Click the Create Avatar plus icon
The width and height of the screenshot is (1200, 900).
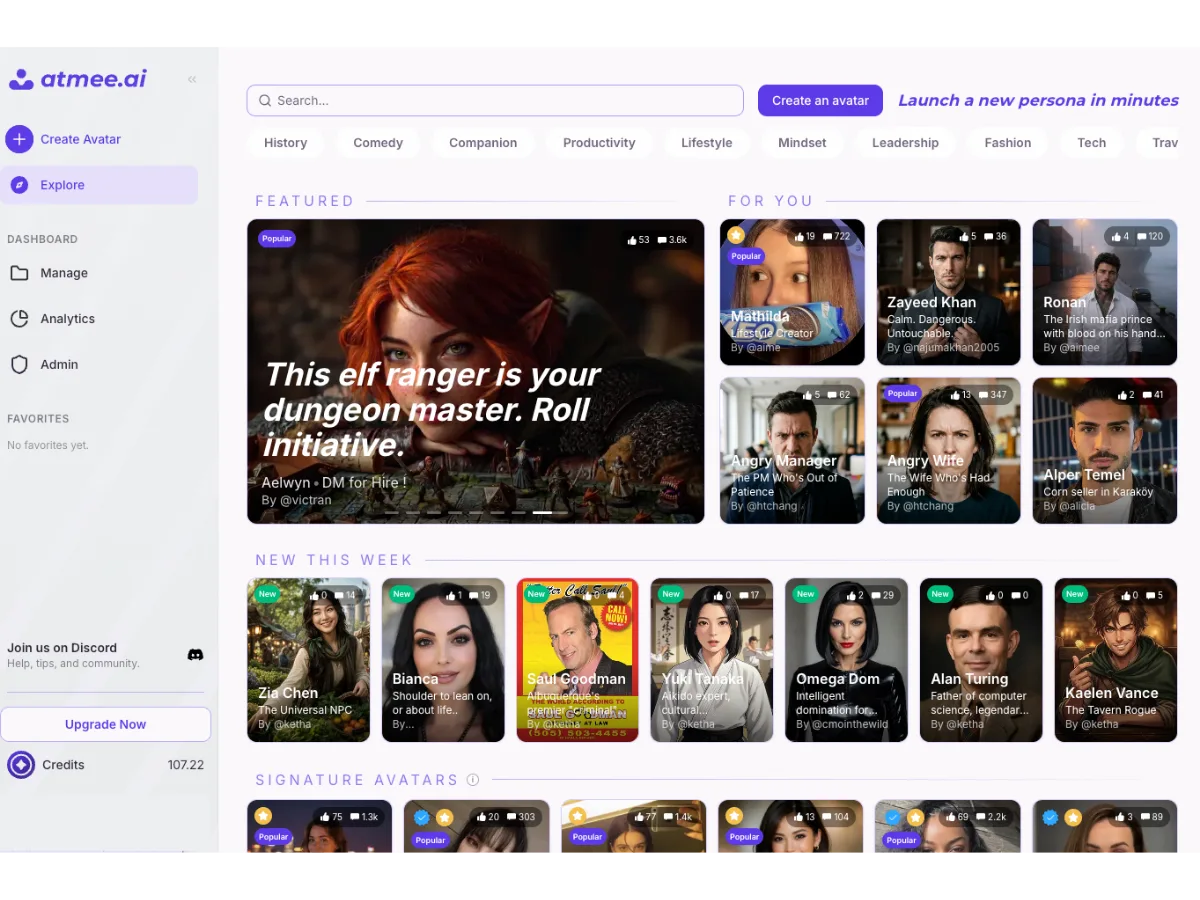pyautogui.click(x=19, y=139)
